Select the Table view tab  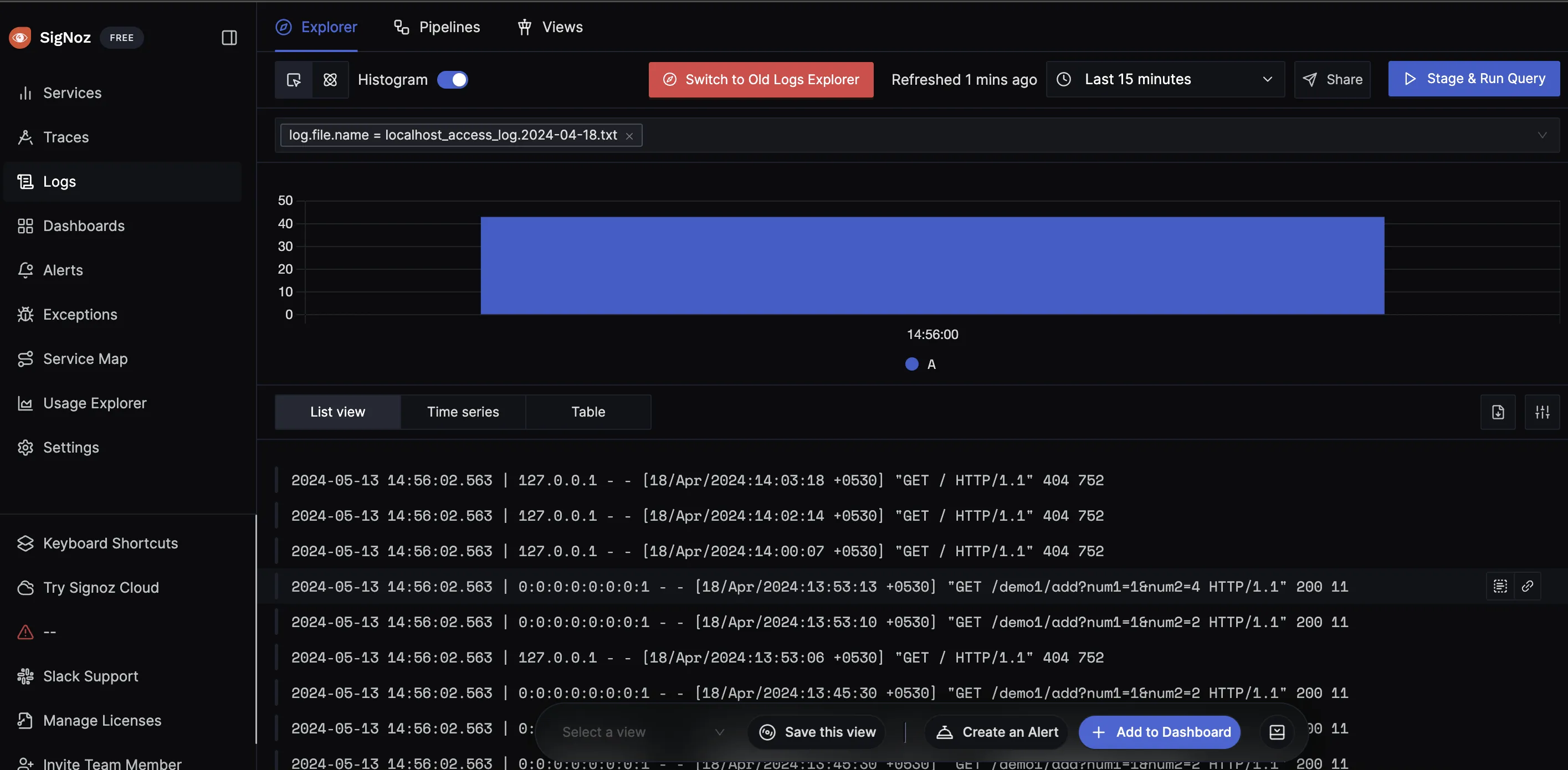(588, 411)
